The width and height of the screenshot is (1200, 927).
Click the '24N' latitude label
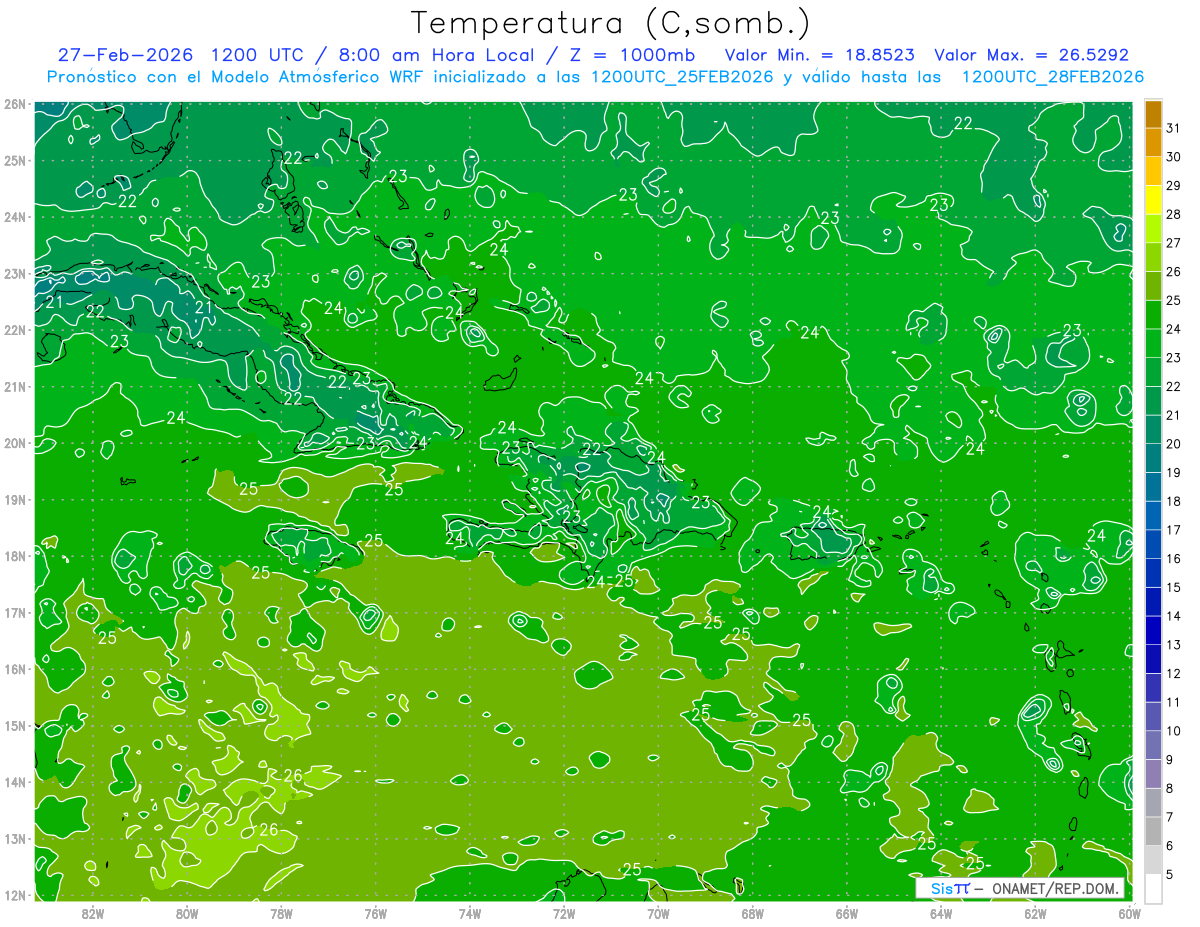pyautogui.click(x=14, y=217)
